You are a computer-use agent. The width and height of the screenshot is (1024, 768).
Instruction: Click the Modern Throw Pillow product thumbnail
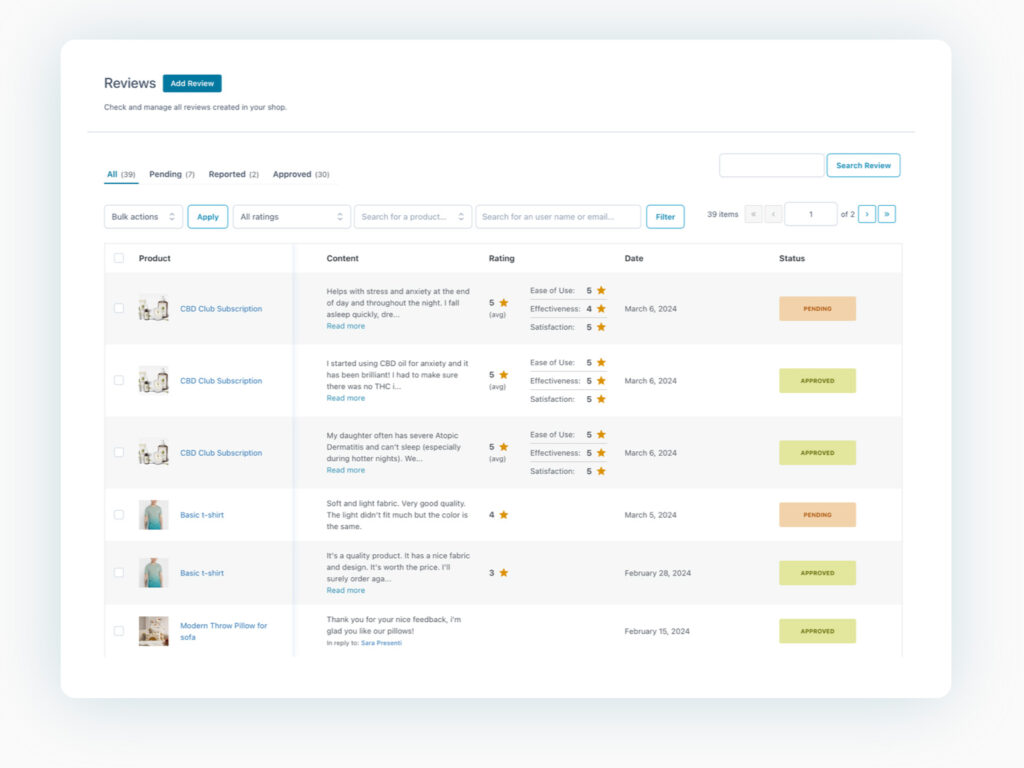(153, 631)
